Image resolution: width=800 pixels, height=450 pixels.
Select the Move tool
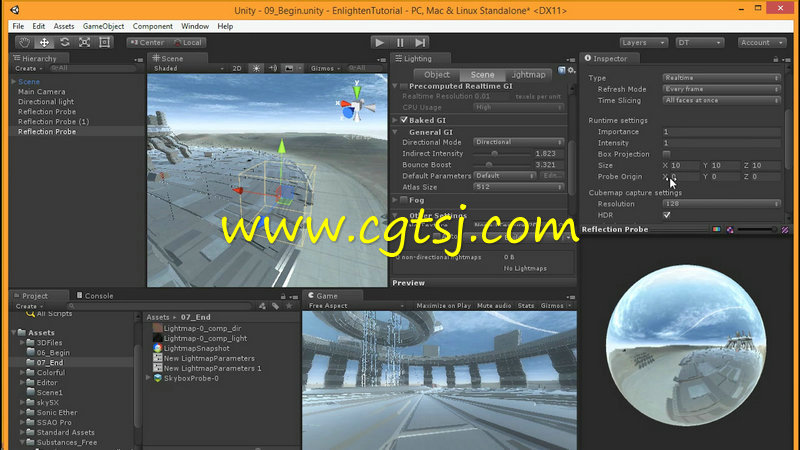click(x=44, y=42)
